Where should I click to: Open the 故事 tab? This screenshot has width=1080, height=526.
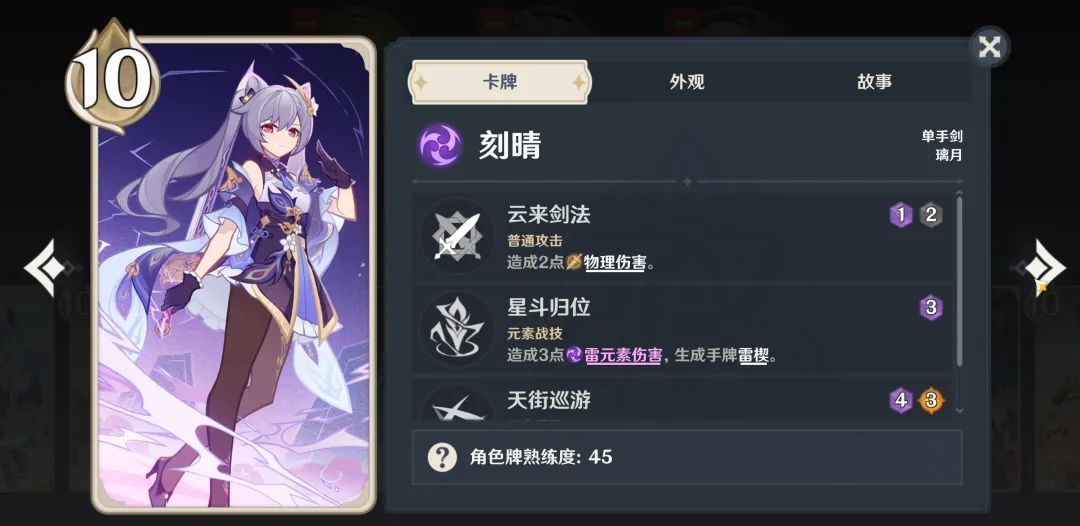[874, 82]
